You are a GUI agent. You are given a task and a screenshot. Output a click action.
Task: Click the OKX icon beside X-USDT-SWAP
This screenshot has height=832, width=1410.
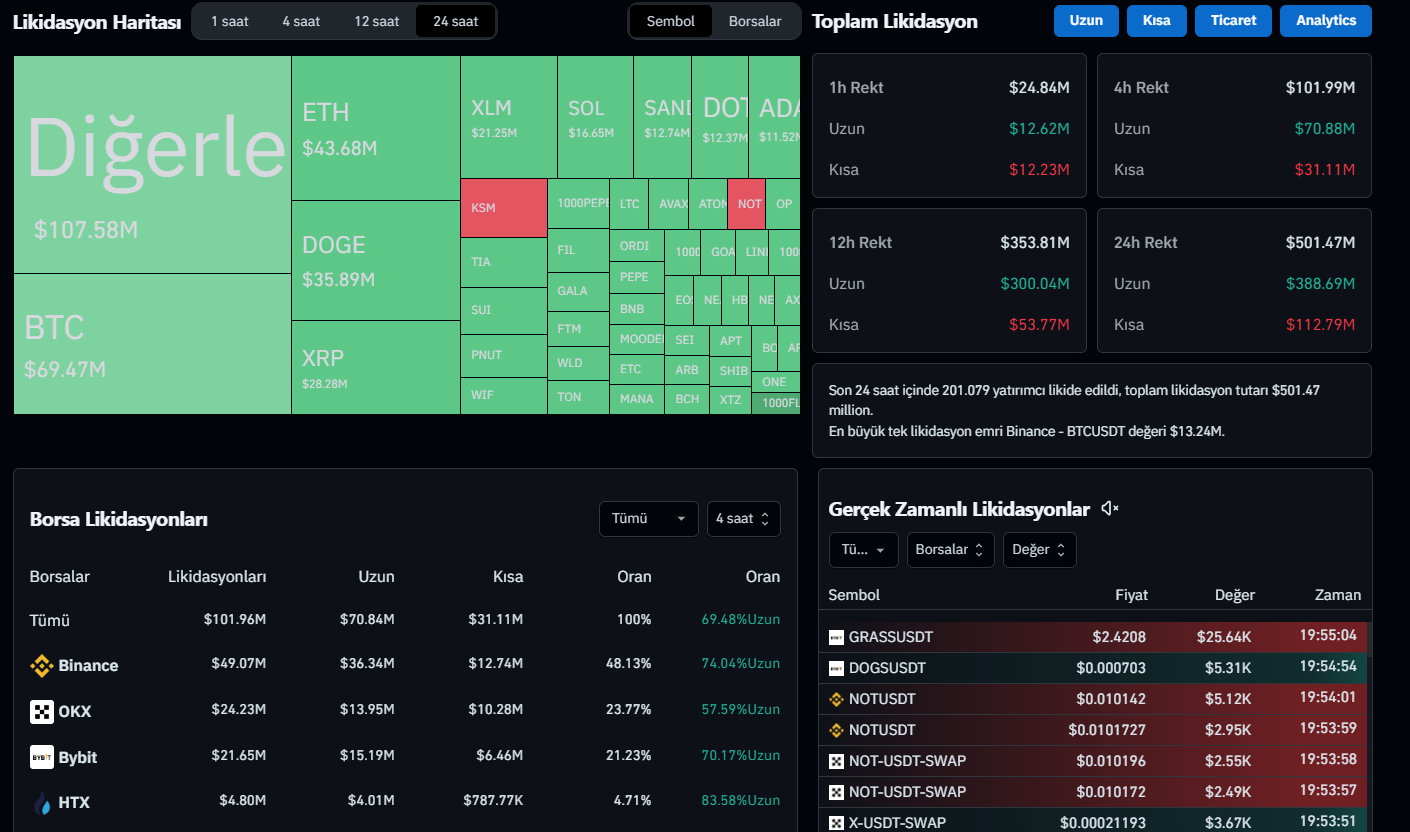click(836, 823)
